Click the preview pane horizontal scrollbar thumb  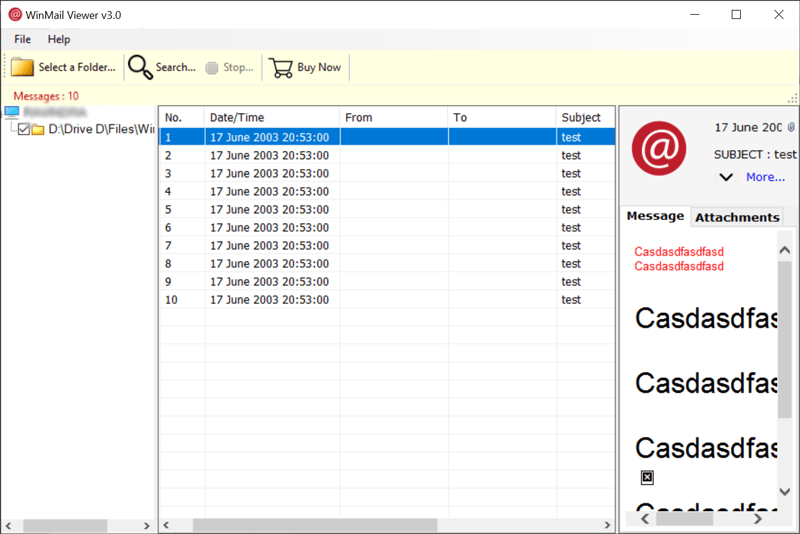click(684, 519)
